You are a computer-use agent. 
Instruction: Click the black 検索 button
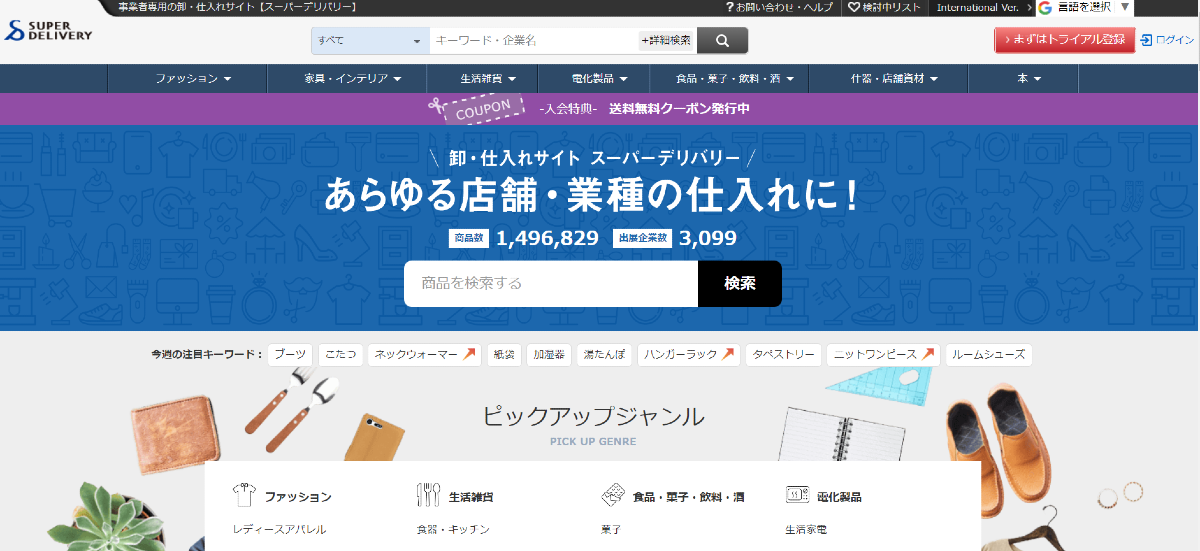(x=740, y=283)
